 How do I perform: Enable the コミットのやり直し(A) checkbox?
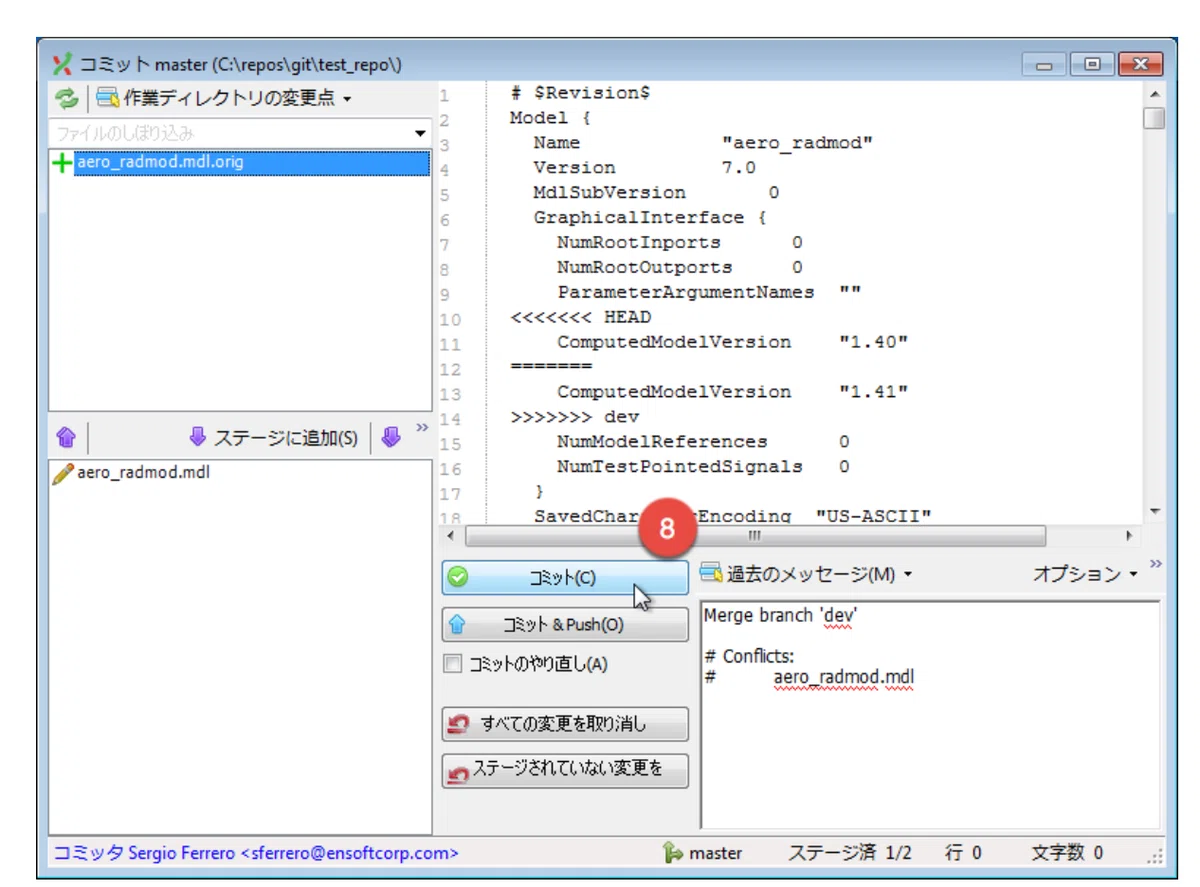coord(453,664)
